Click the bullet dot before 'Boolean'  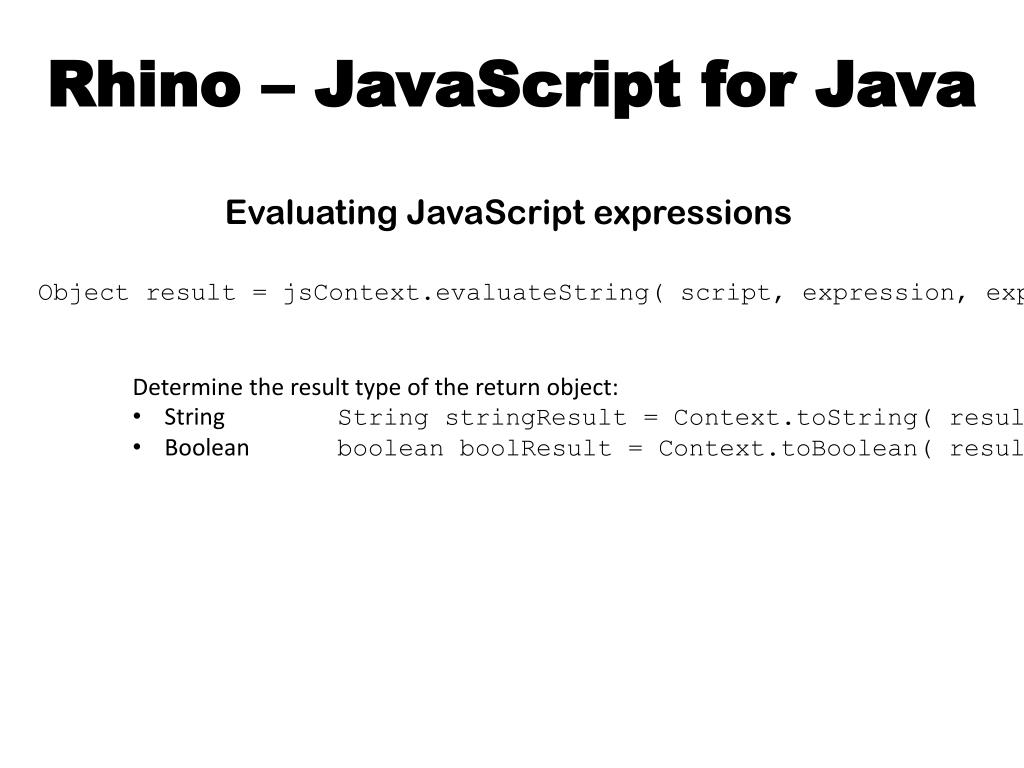coord(136,447)
